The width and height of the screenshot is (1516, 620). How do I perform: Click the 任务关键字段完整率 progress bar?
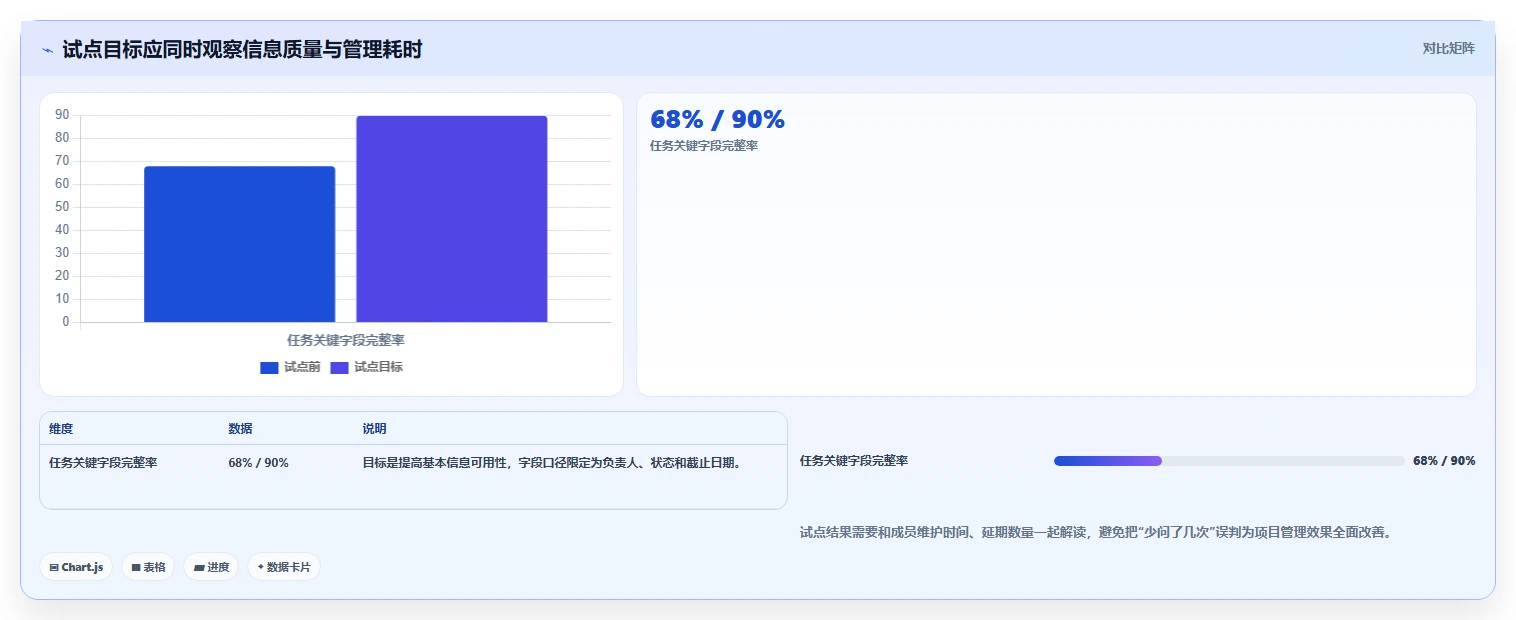pos(1229,461)
